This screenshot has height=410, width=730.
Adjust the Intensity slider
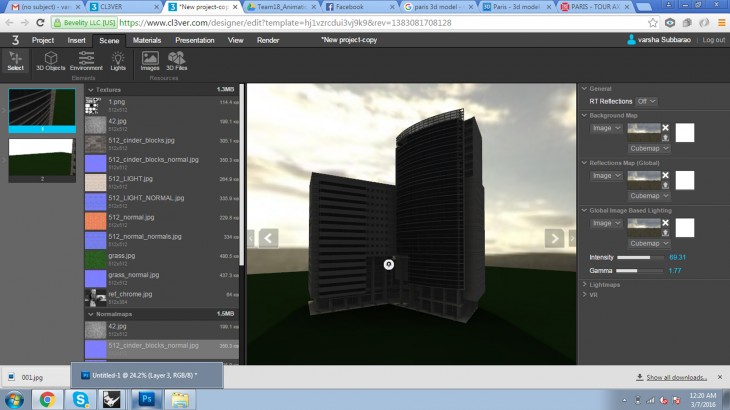pos(639,257)
